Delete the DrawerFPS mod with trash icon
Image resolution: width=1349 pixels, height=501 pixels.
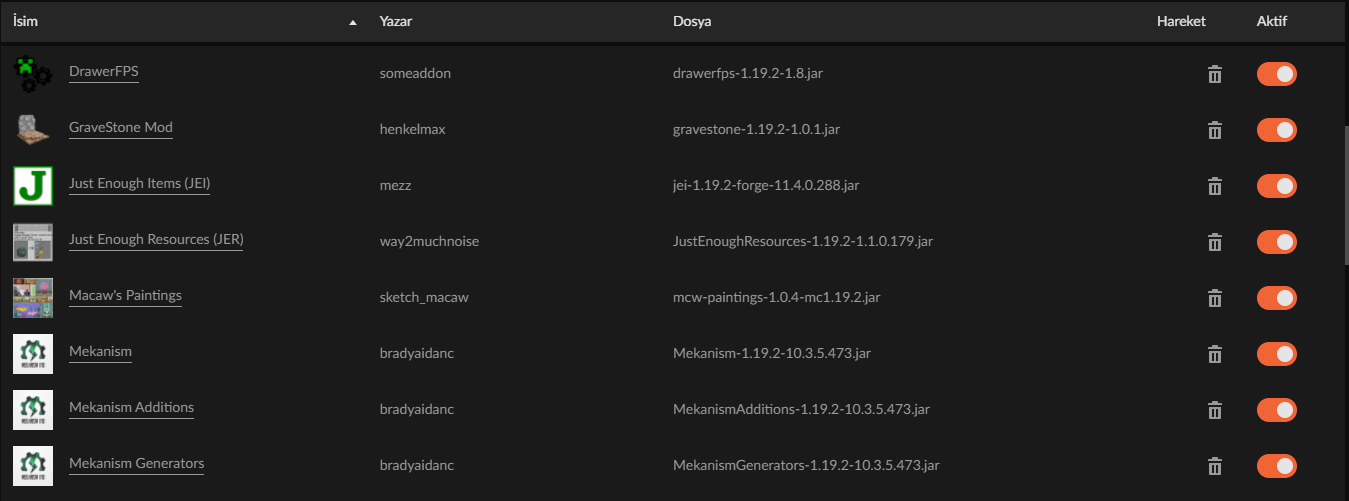tap(1215, 74)
